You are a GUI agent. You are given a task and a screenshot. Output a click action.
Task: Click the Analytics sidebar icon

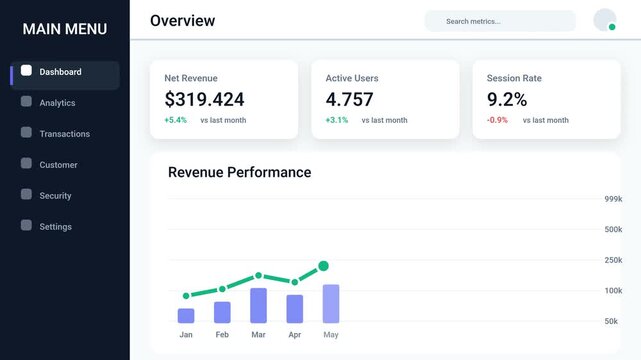26,101
